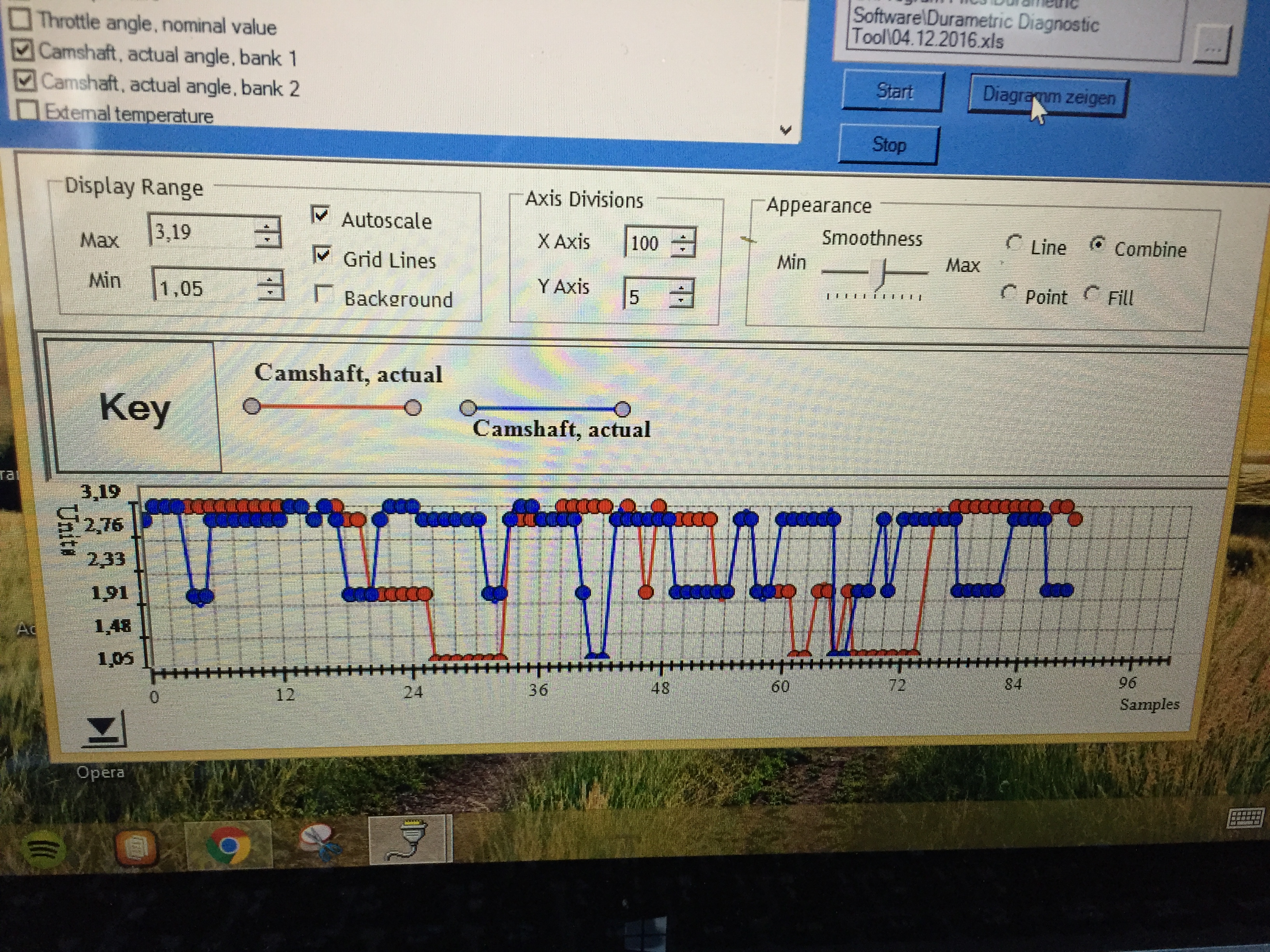Image resolution: width=1270 pixels, height=952 pixels.
Task: Launch Chrome from the taskbar
Action: point(228,845)
